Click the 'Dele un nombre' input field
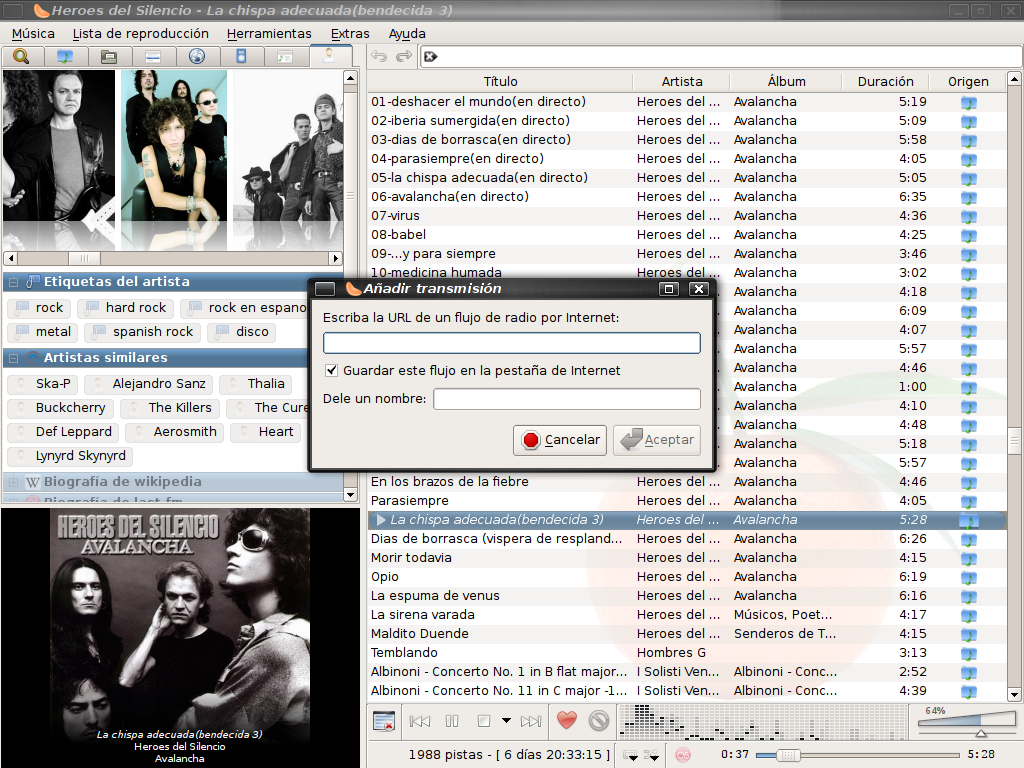This screenshot has width=1024, height=768. 567,399
